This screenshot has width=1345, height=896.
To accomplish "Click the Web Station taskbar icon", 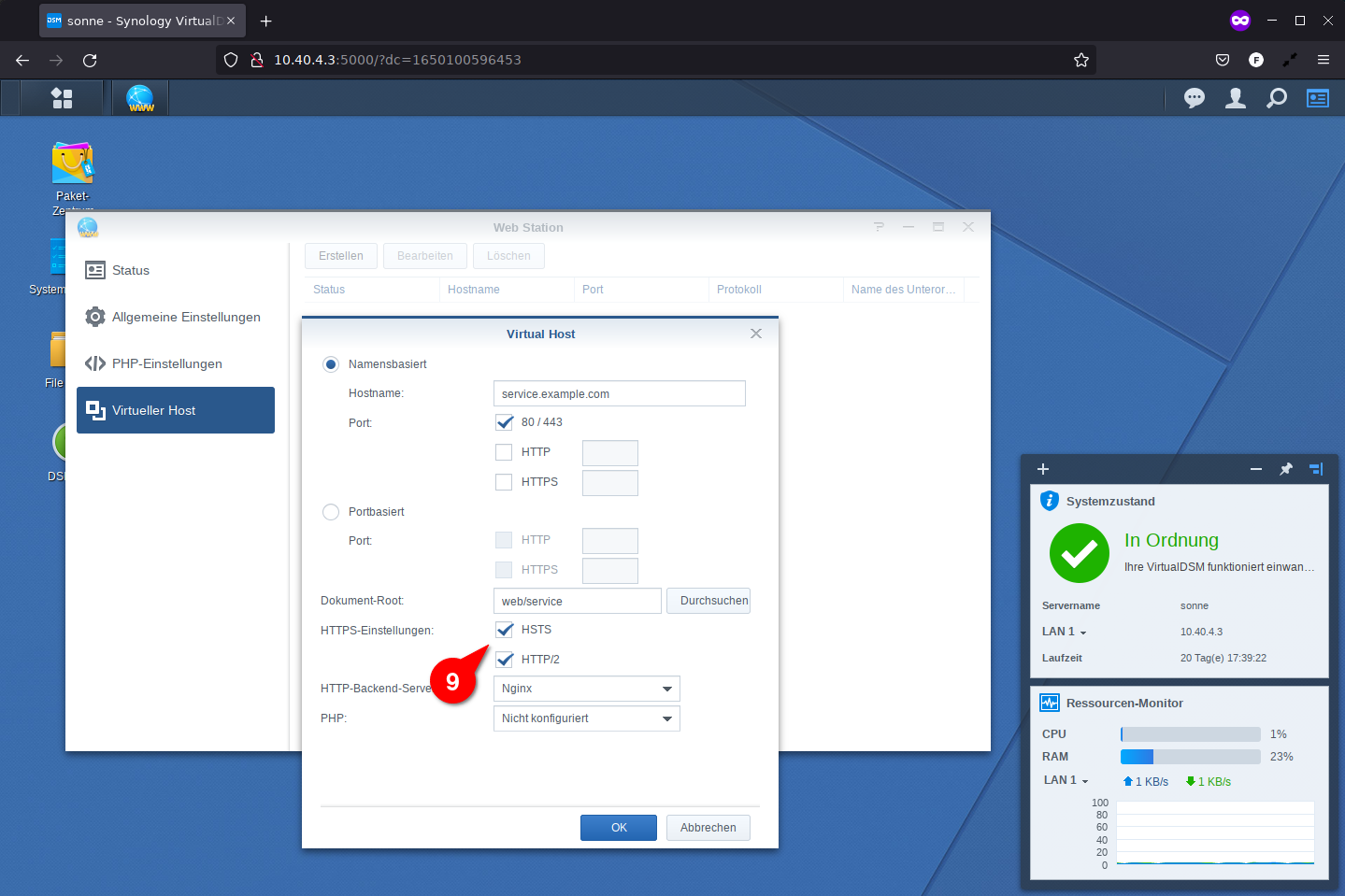I will (140, 98).
